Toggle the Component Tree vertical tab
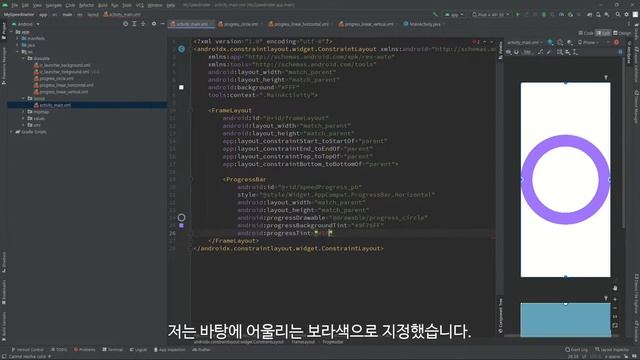This screenshot has height=360, width=640. point(500,315)
